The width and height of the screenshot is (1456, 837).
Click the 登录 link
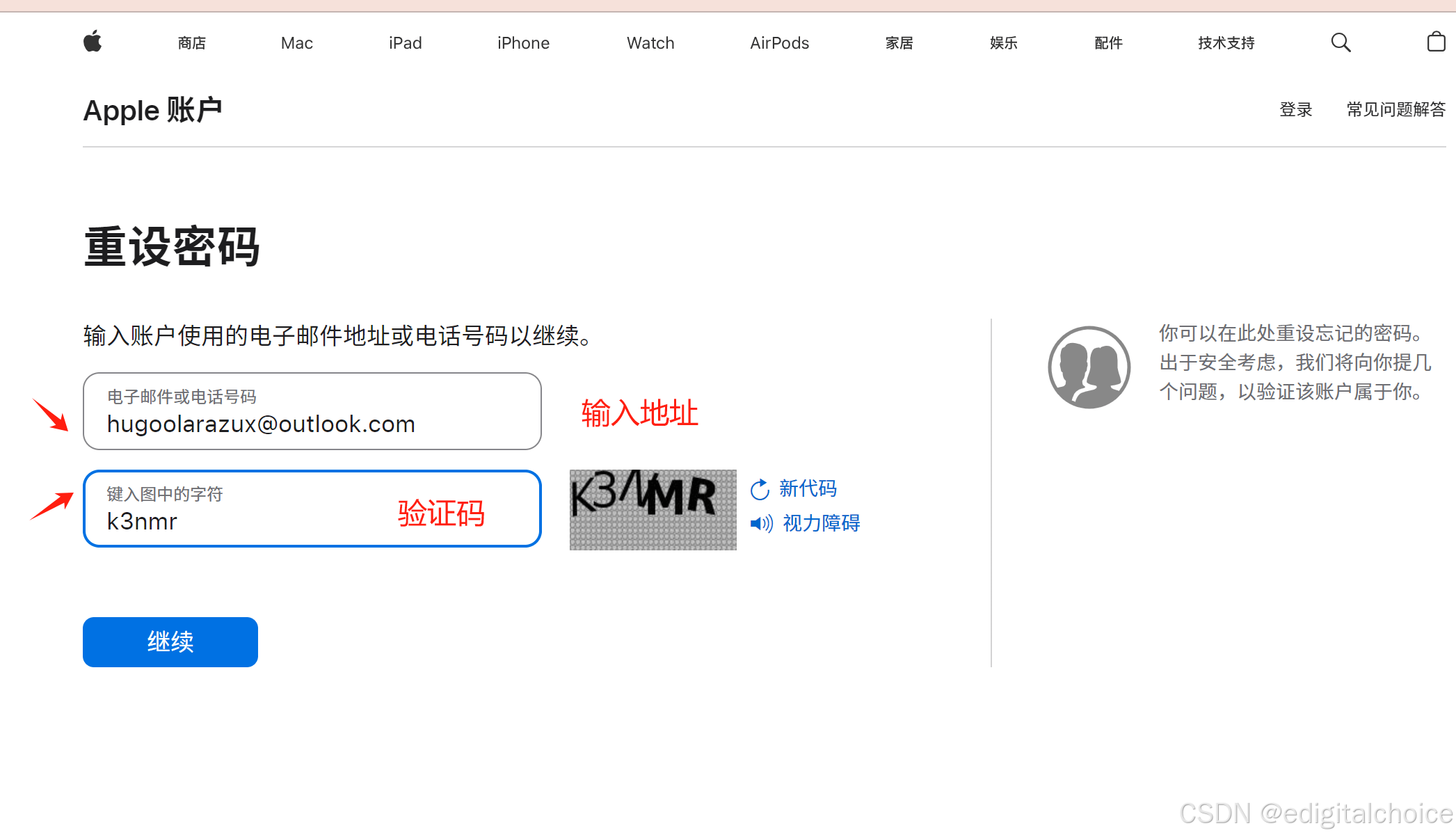tap(1295, 110)
